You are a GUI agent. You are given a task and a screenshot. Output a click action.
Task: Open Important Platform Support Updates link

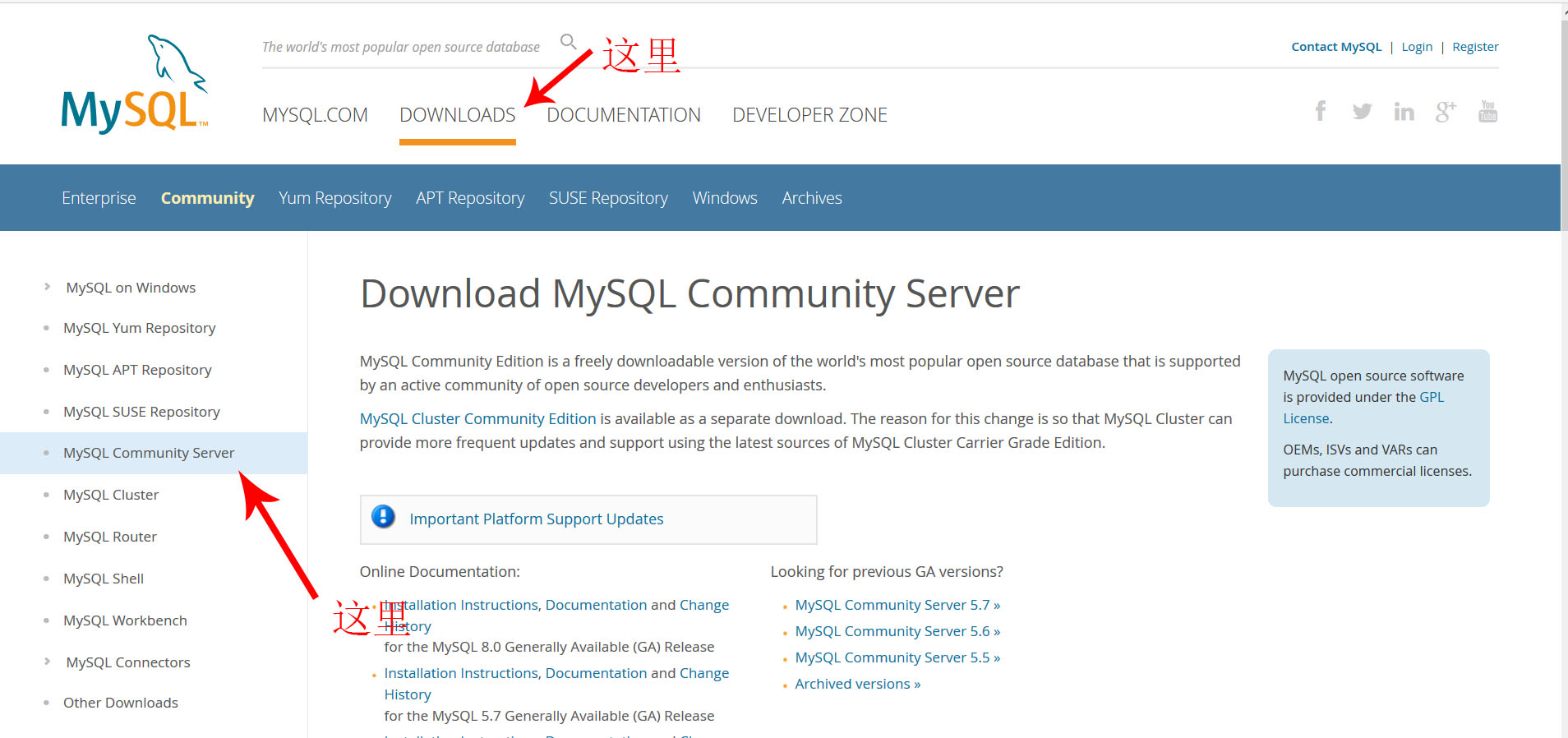pos(537,519)
